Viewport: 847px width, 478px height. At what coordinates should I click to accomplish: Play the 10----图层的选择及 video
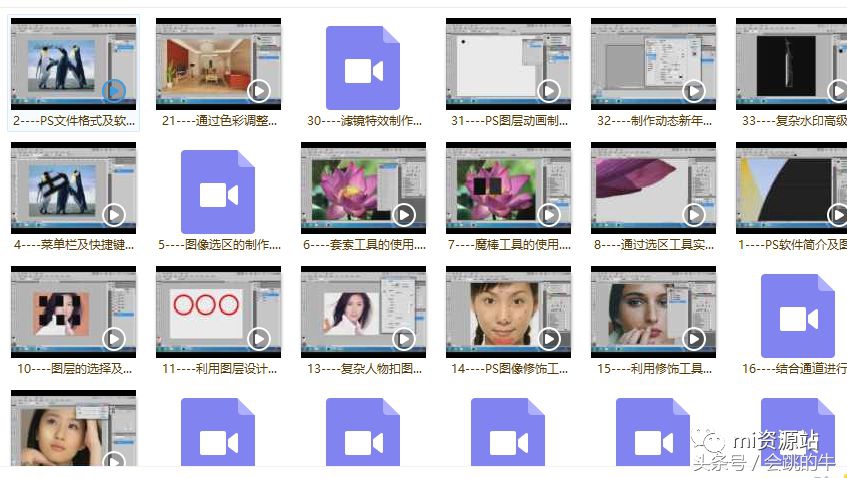click(114, 339)
